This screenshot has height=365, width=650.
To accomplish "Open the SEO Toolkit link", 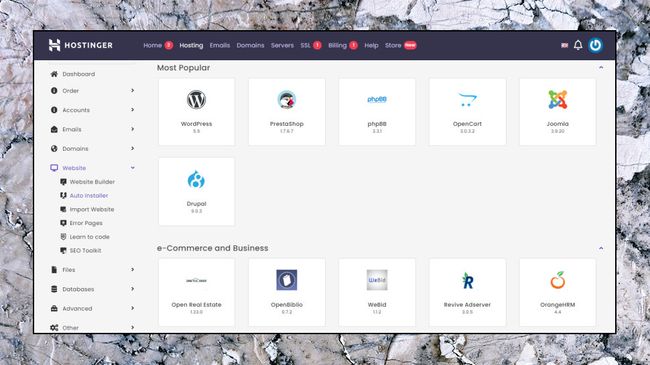I will (85, 250).
